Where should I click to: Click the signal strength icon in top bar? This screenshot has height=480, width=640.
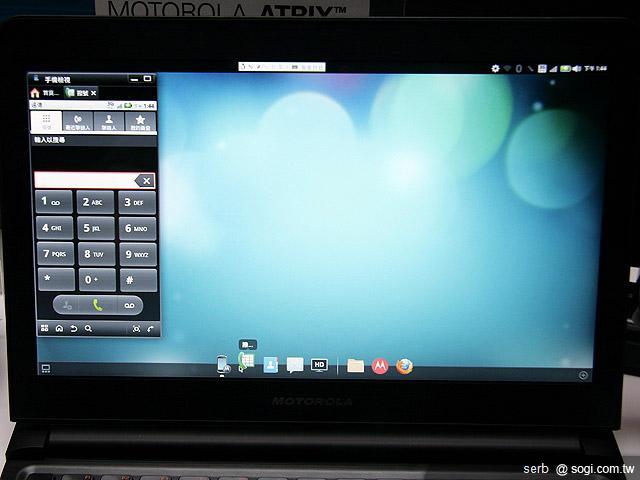tap(553, 69)
